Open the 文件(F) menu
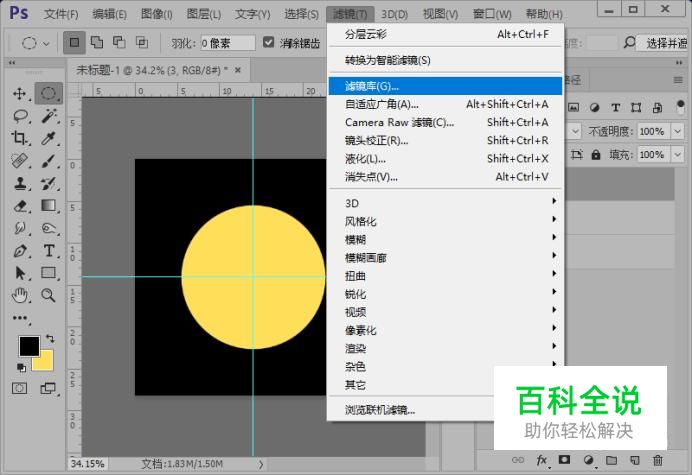692x475 pixels. 61,14
